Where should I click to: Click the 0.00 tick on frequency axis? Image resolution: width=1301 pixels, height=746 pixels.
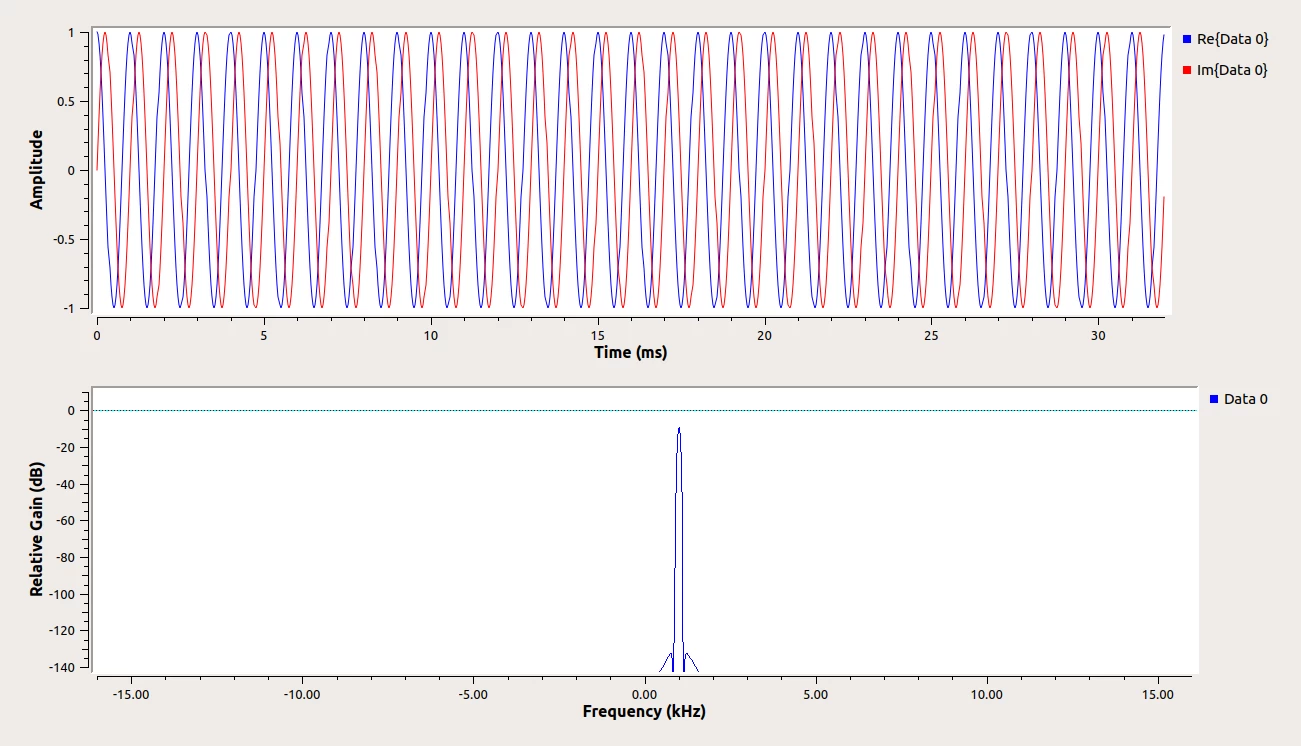(x=645, y=694)
